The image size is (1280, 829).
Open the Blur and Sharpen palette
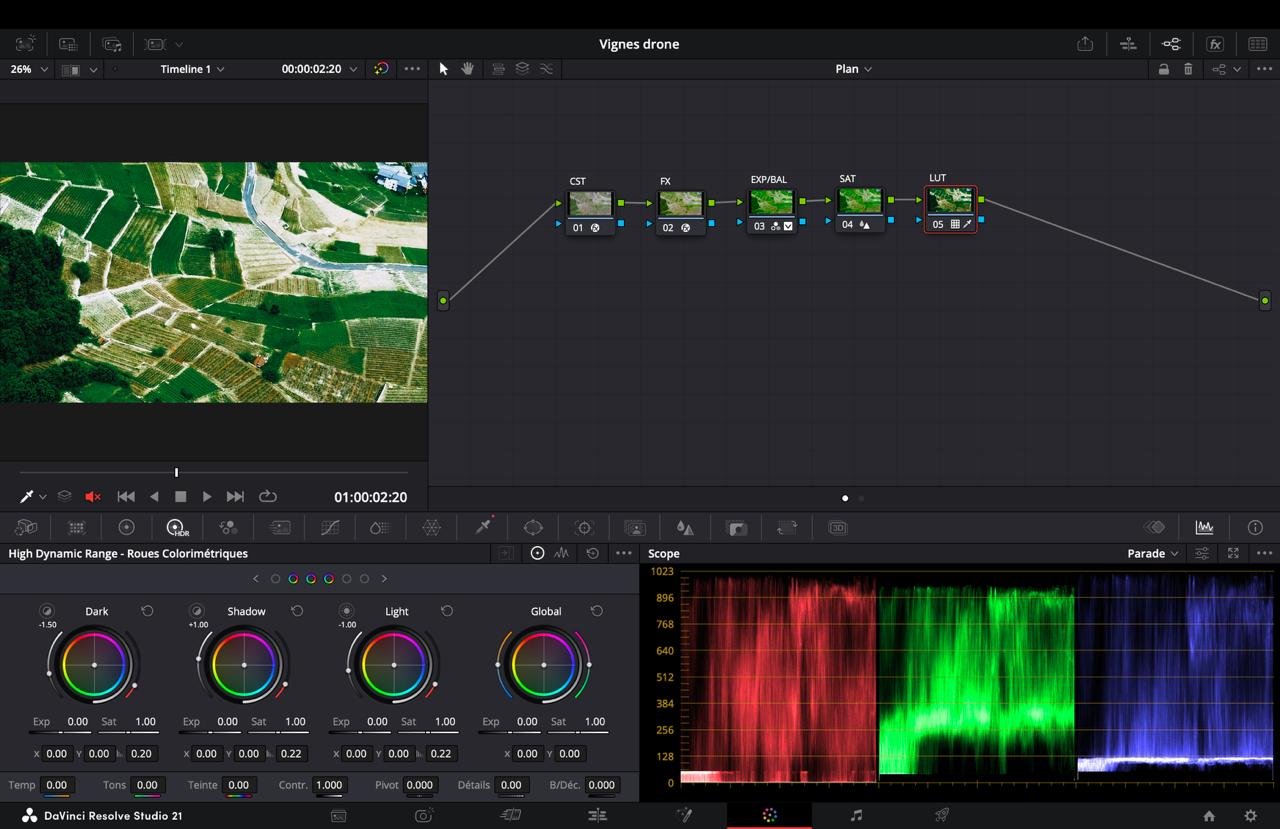pyautogui.click(x=685, y=528)
